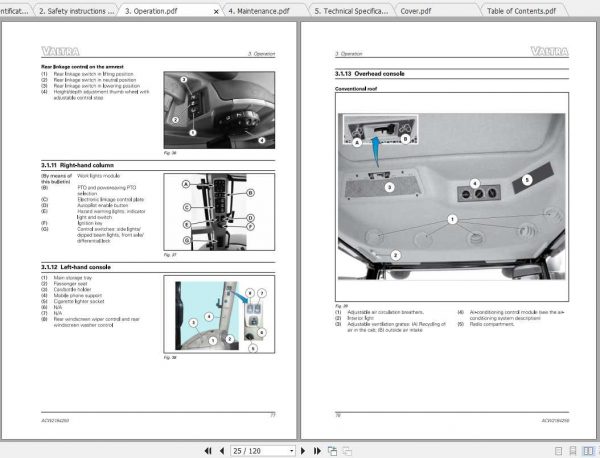Click the Valtra logo on left page

coord(60,51)
